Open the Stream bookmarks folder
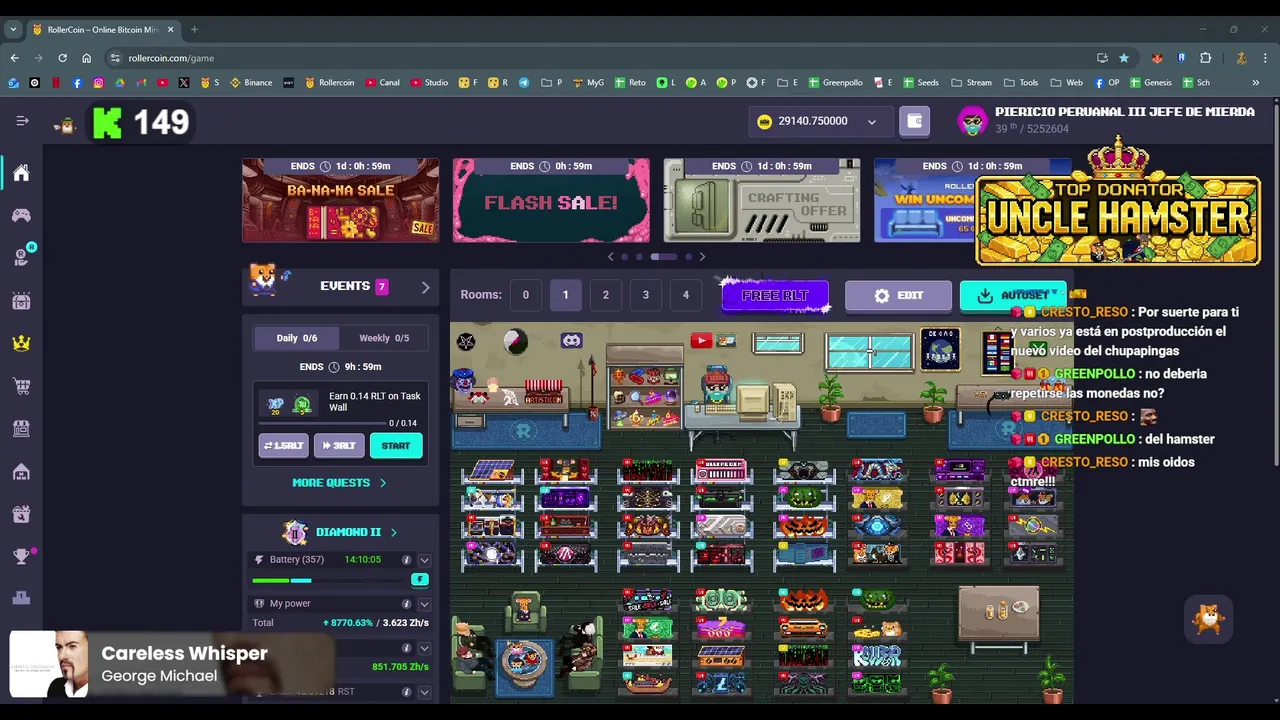The height and width of the screenshot is (720, 1280). [972, 82]
